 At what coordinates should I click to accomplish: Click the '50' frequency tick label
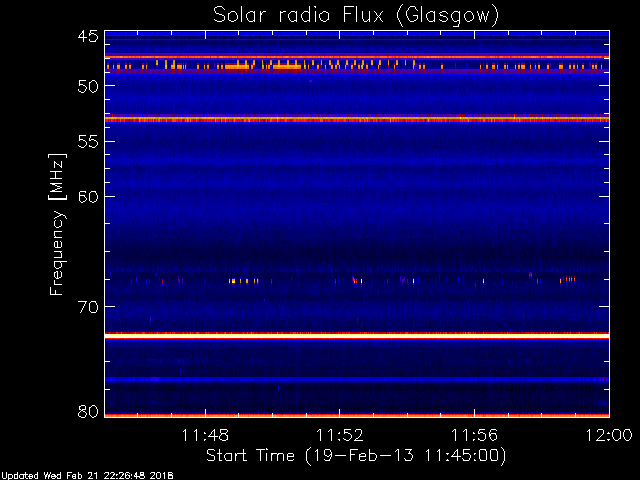pyautogui.click(x=88, y=86)
